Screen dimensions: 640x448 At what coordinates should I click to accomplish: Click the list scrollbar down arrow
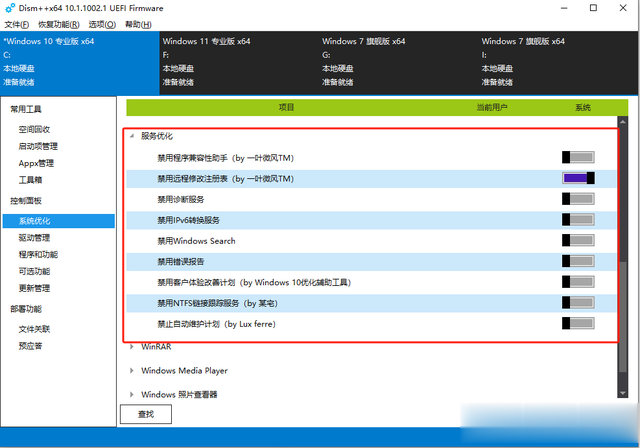[x=623, y=393]
